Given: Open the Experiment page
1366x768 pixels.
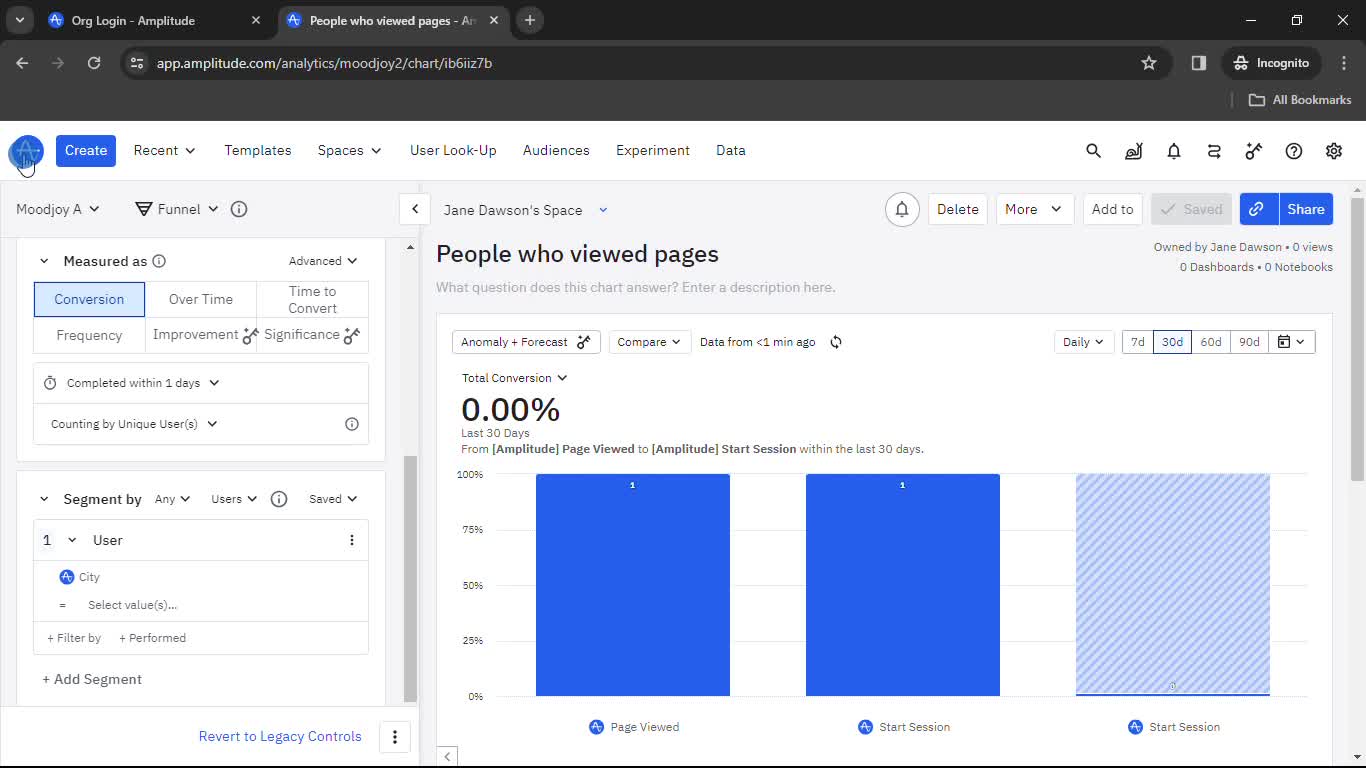Looking at the screenshot, I should [653, 151].
